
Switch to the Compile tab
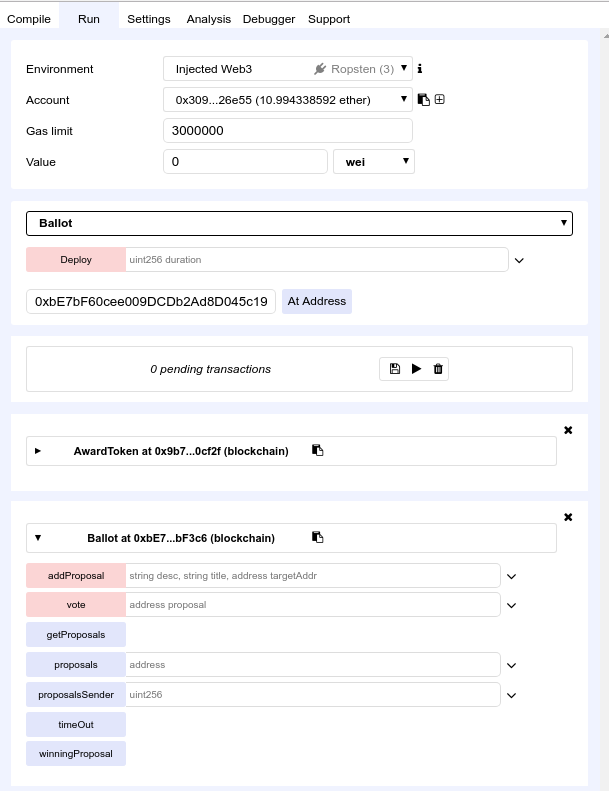click(x=29, y=19)
